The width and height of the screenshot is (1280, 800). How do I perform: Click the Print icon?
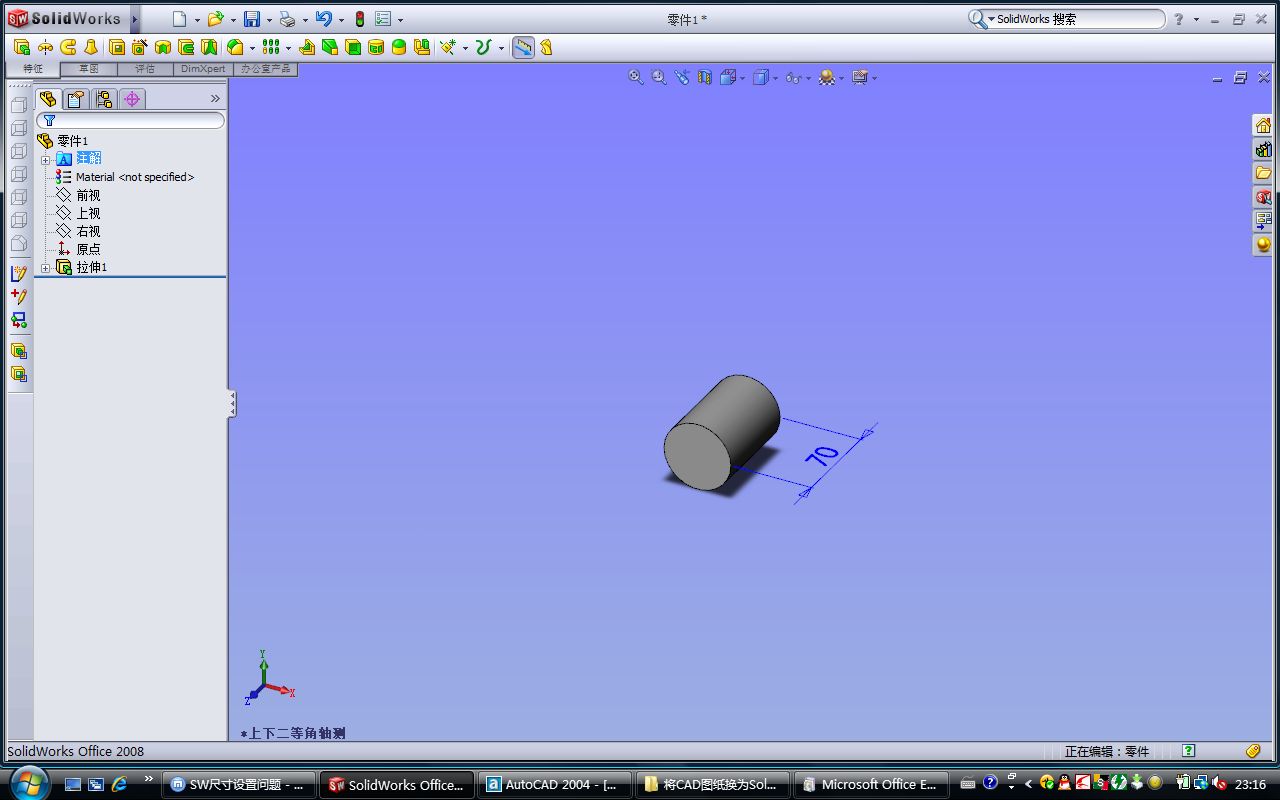287,19
